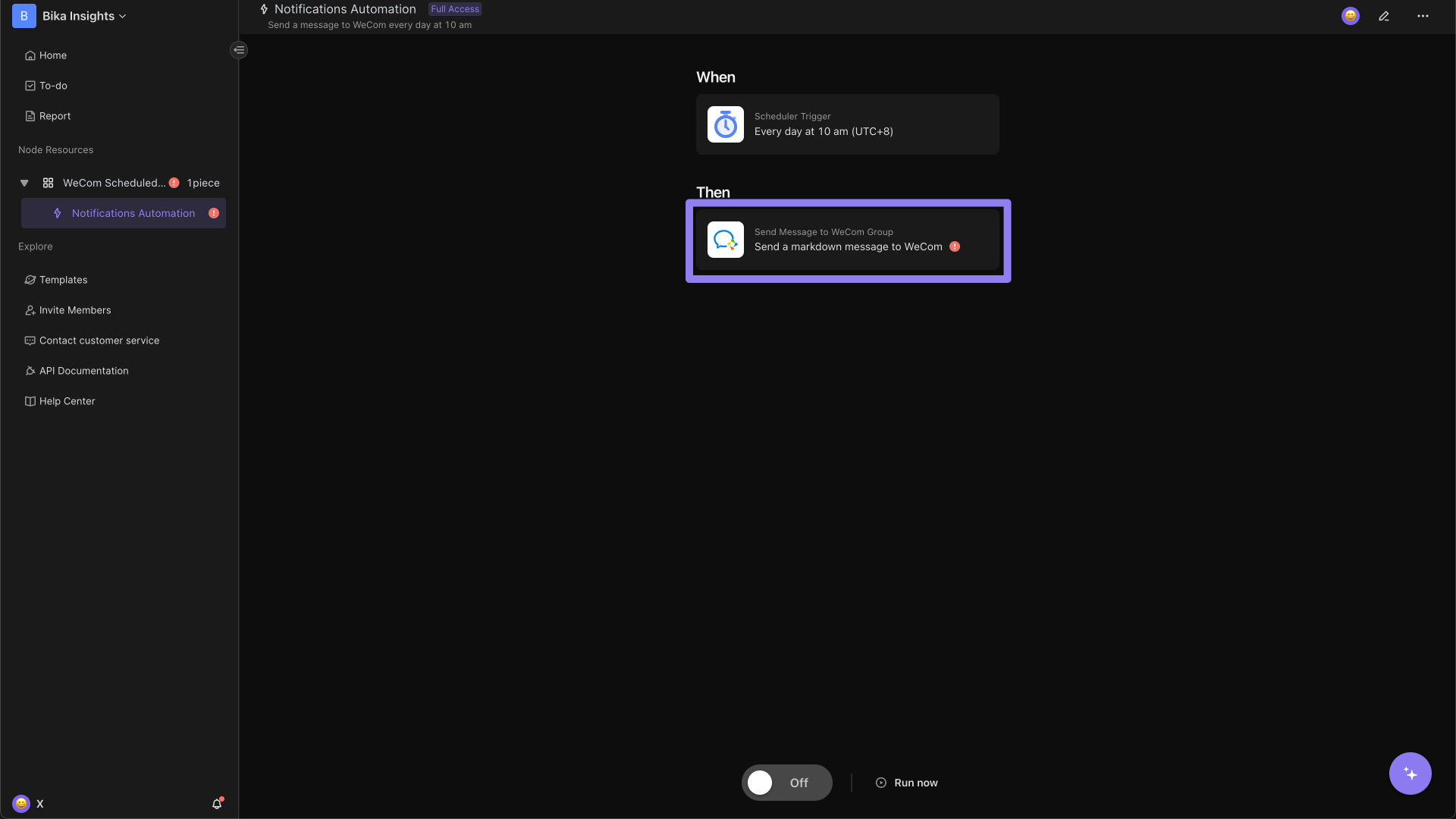
Task: Select the Notifications Automation menu item
Action: 133,212
